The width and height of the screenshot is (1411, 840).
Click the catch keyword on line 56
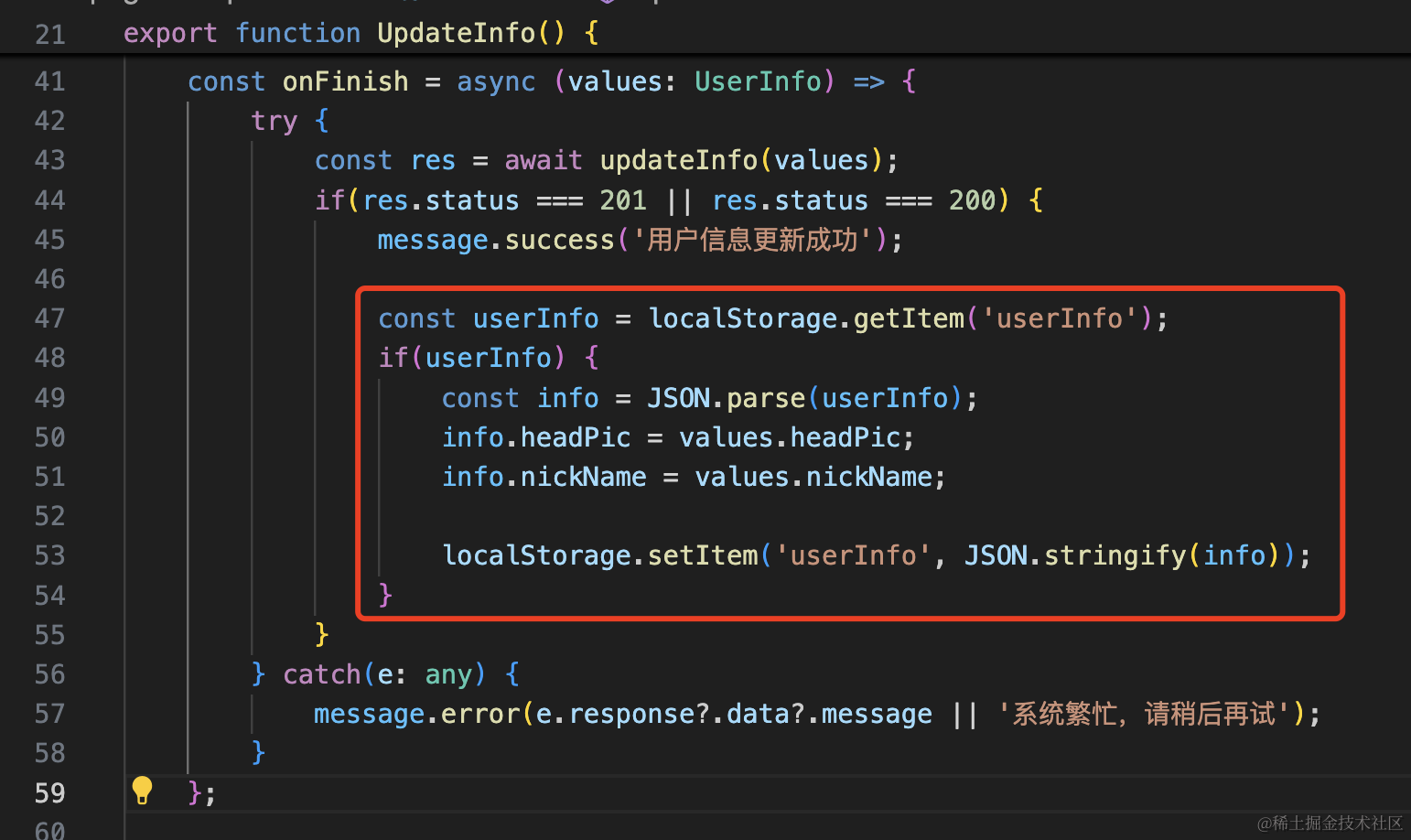pyautogui.click(x=321, y=674)
